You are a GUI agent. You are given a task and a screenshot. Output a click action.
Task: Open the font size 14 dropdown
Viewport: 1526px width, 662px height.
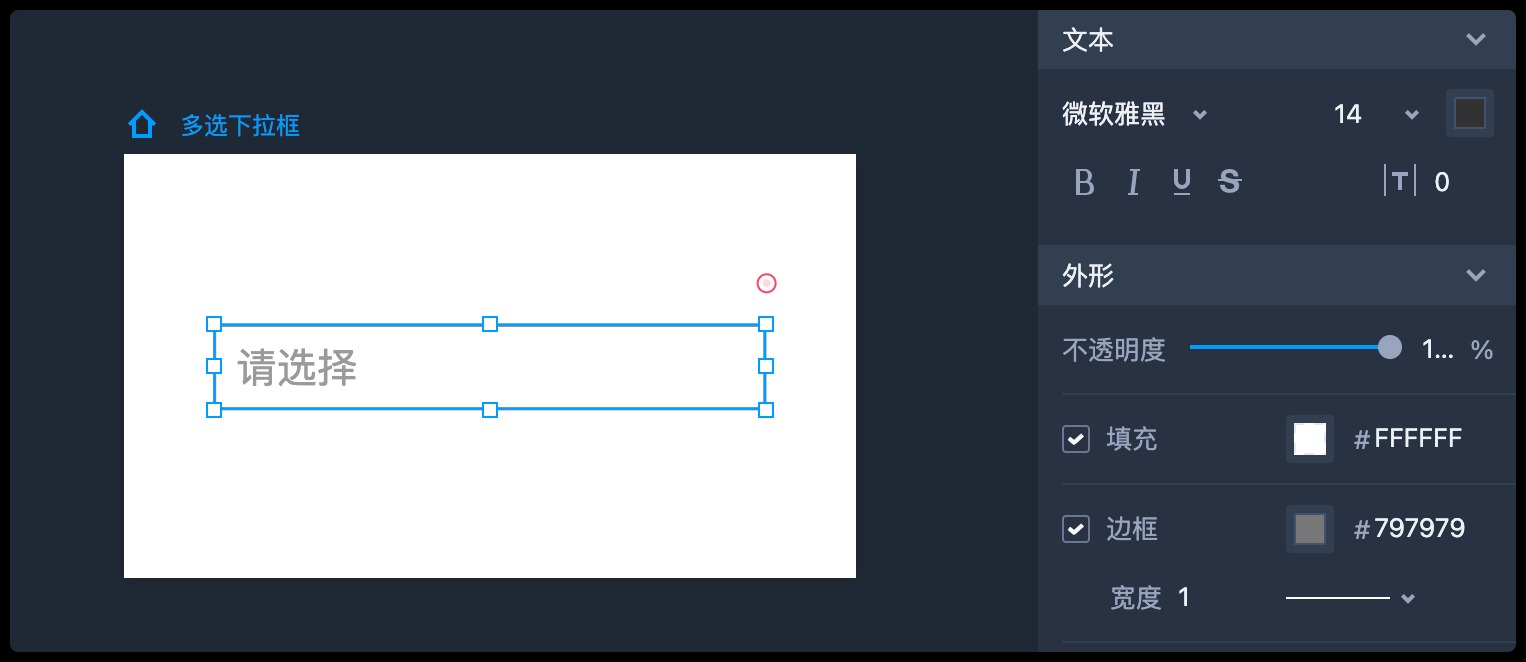[1375, 115]
